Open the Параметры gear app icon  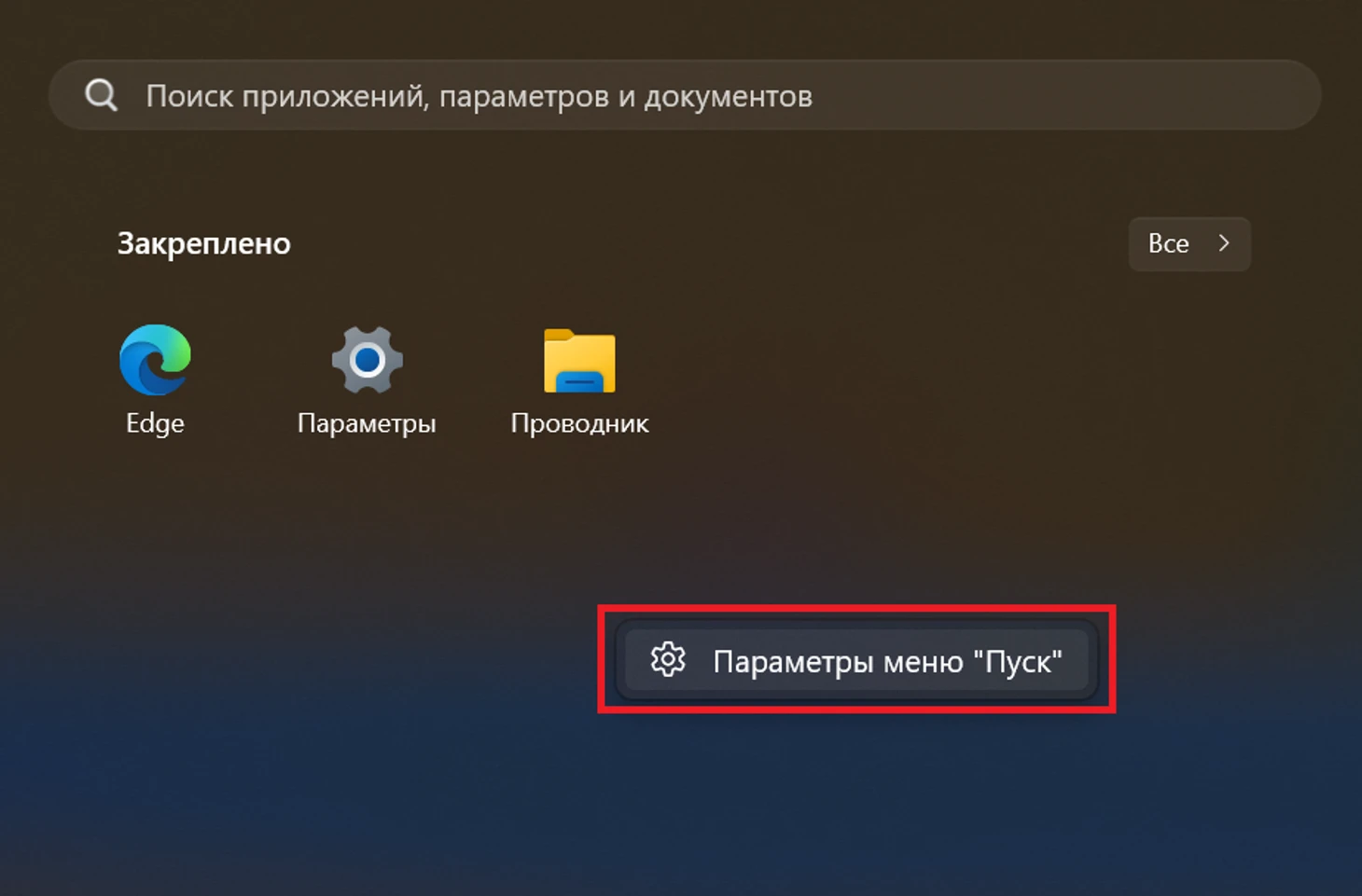[x=367, y=360]
